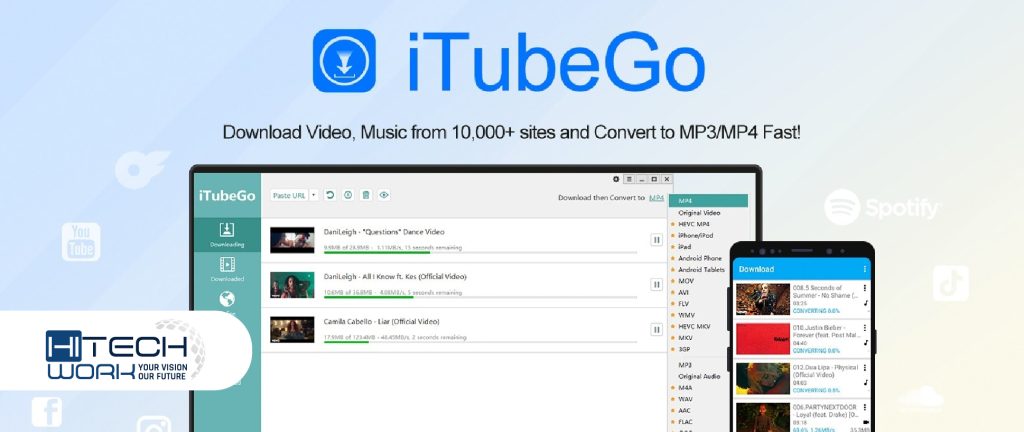Select MP3 audio format
This screenshot has width=1024, height=432.
pyautogui.click(x=684, y=365)
